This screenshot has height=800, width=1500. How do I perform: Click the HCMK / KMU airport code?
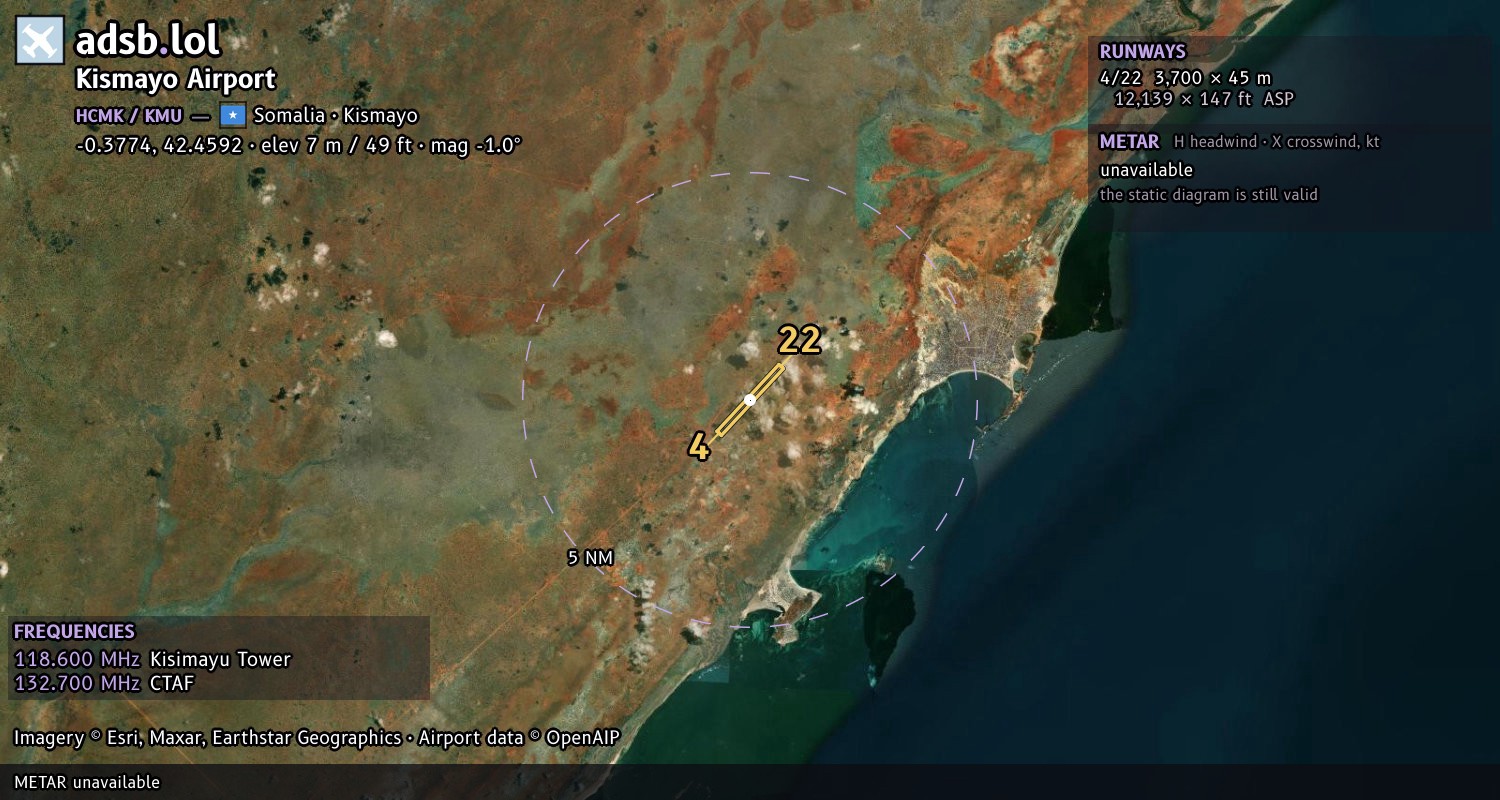(x=129, y=115)
